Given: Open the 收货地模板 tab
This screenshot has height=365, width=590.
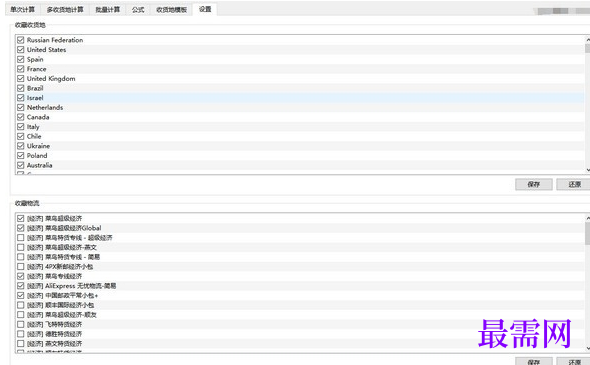Looking at the screenshot, I should point(171,9).
